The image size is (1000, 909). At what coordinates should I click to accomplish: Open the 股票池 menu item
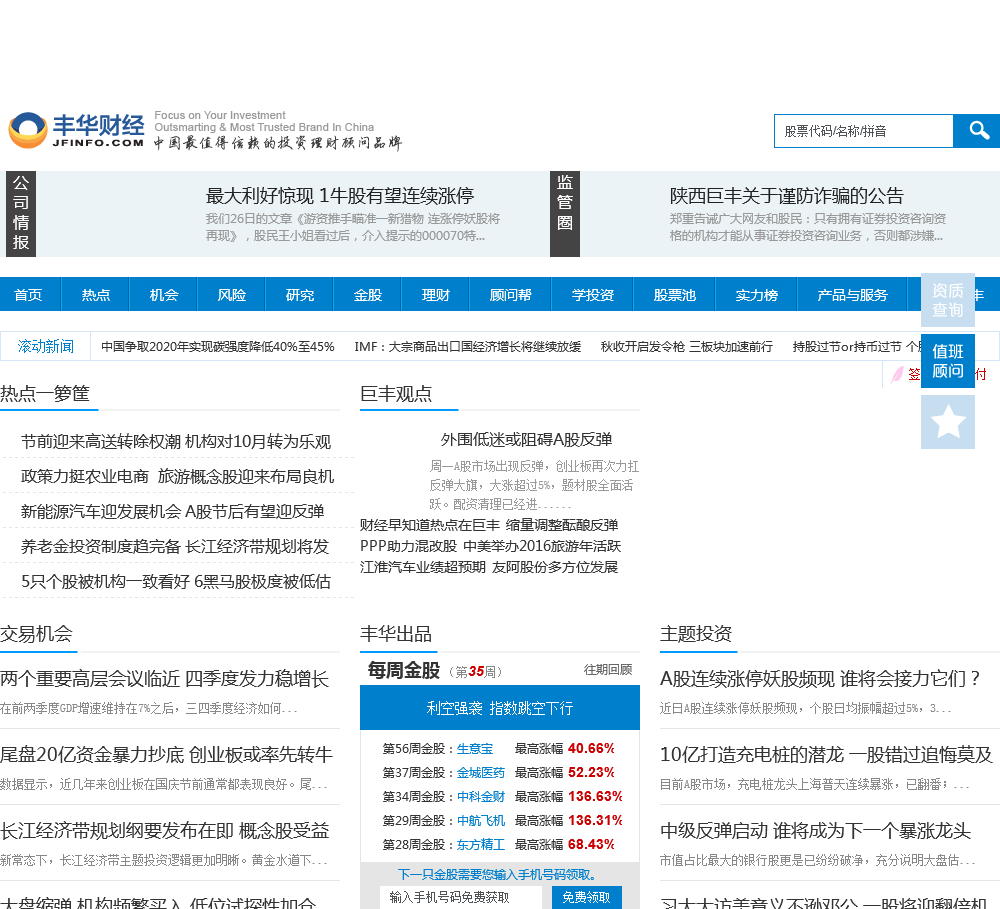(675, 295)
